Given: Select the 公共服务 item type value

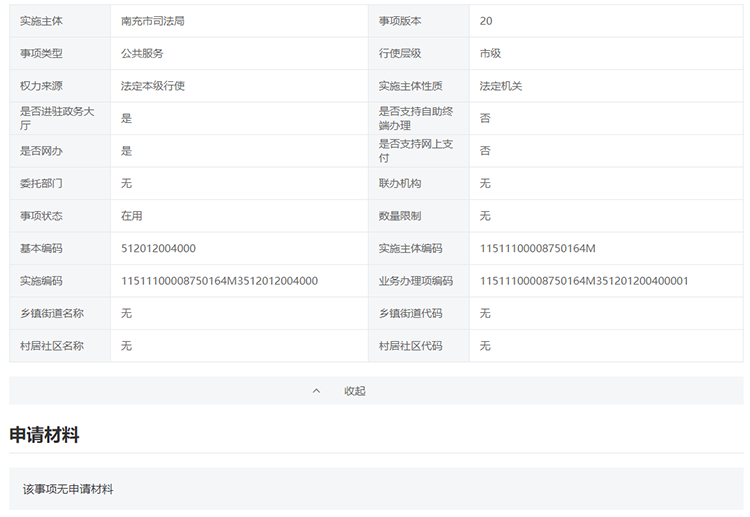Looking at the screenshot, I should (x=142, y=53).
